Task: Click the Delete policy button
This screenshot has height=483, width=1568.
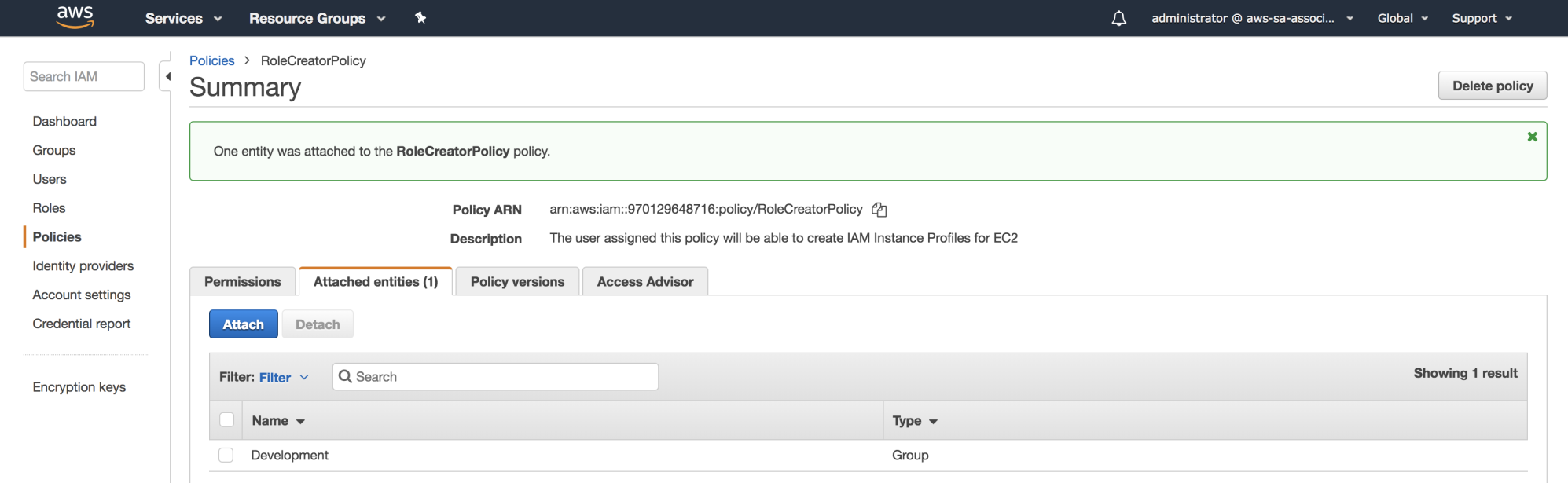Action: (x=1493, y=86)
